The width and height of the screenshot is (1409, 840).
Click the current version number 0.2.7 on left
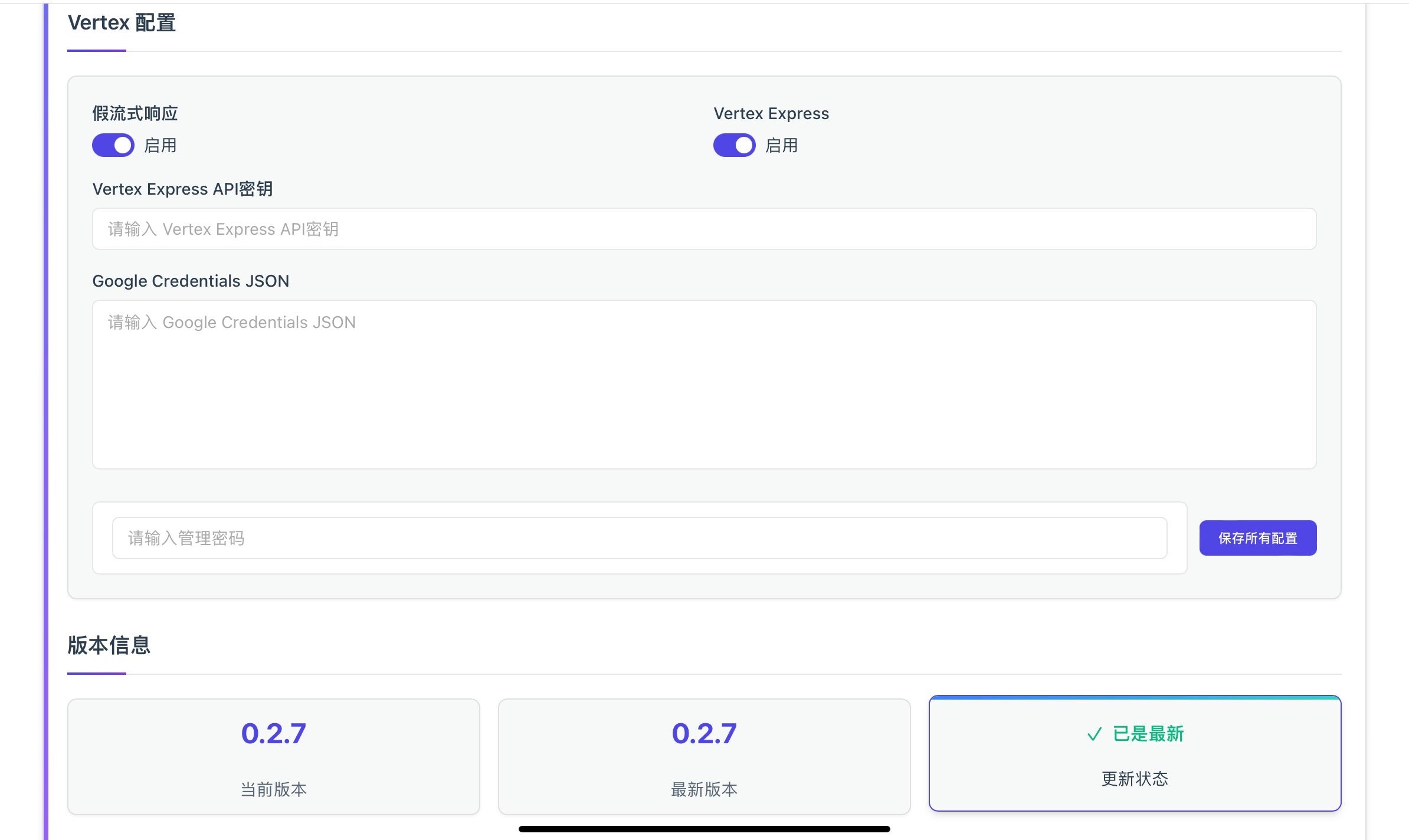coord(273,733)
